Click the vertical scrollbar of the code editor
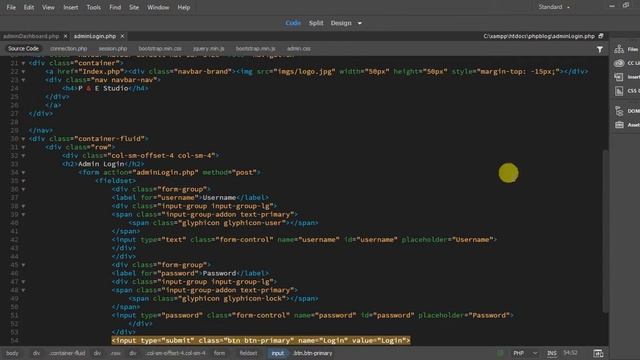This screenshot has height=360, width=640. tap(606, 231)
